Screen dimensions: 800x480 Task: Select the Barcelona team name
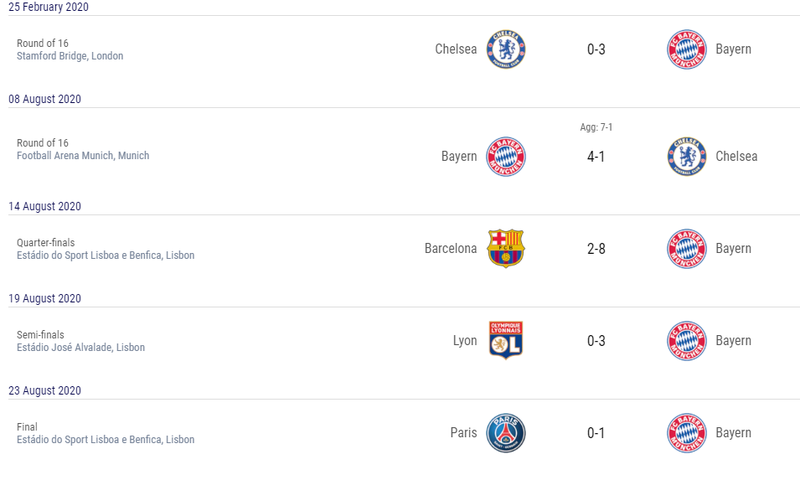tap(451, 248)
